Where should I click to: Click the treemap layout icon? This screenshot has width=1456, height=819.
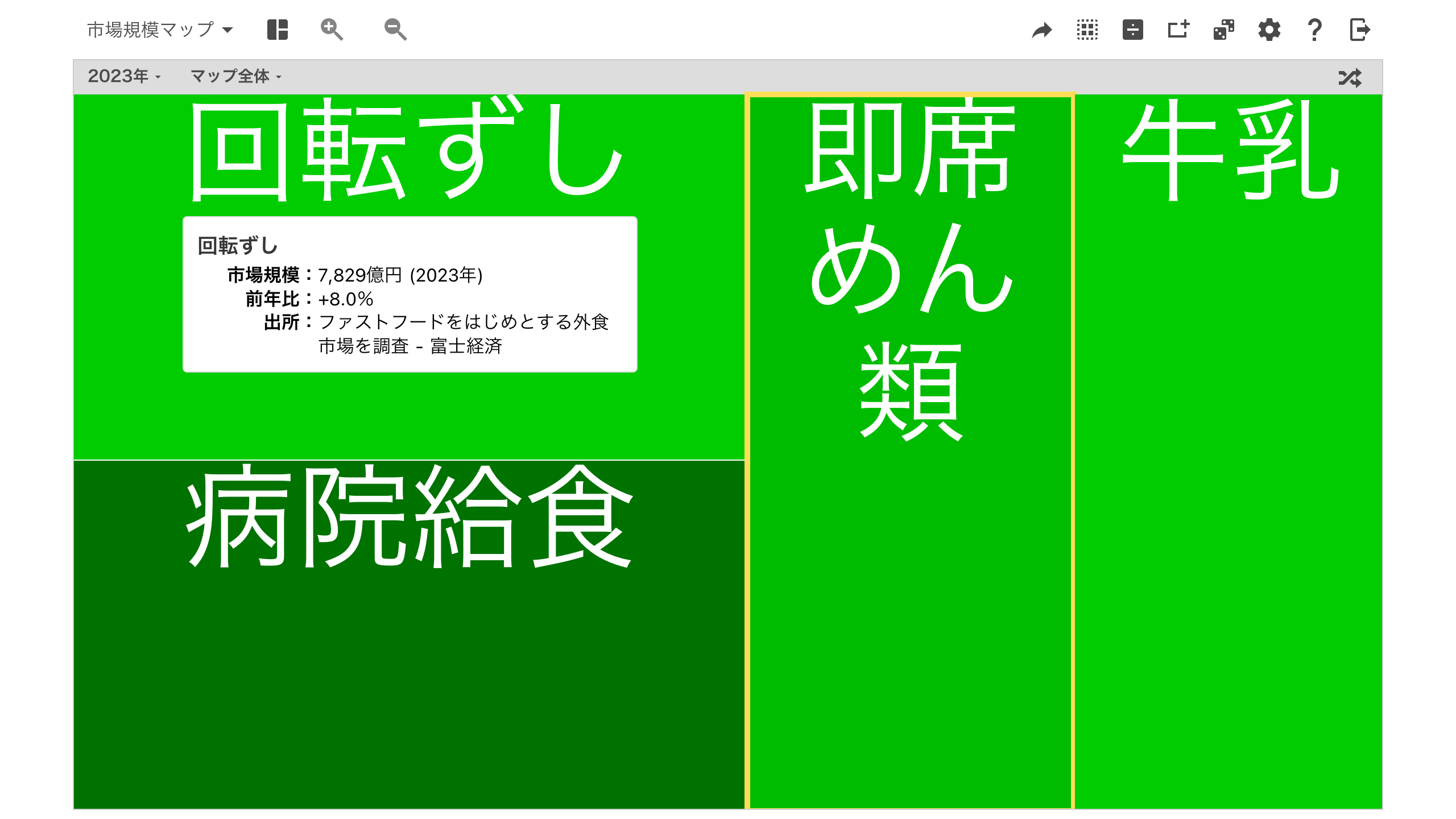pos(278,30)
